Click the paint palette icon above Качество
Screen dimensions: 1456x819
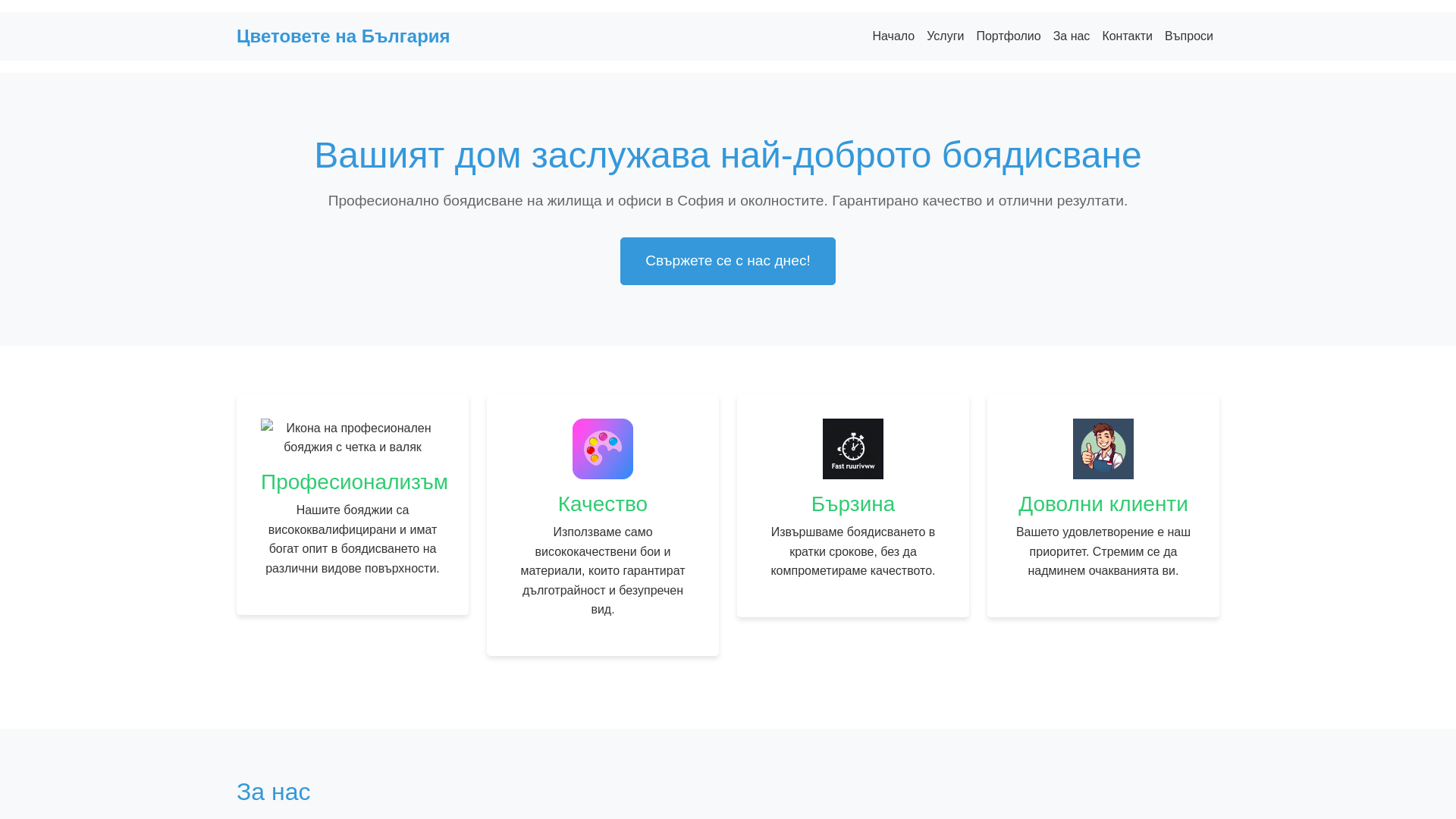[x=603, y=449]
